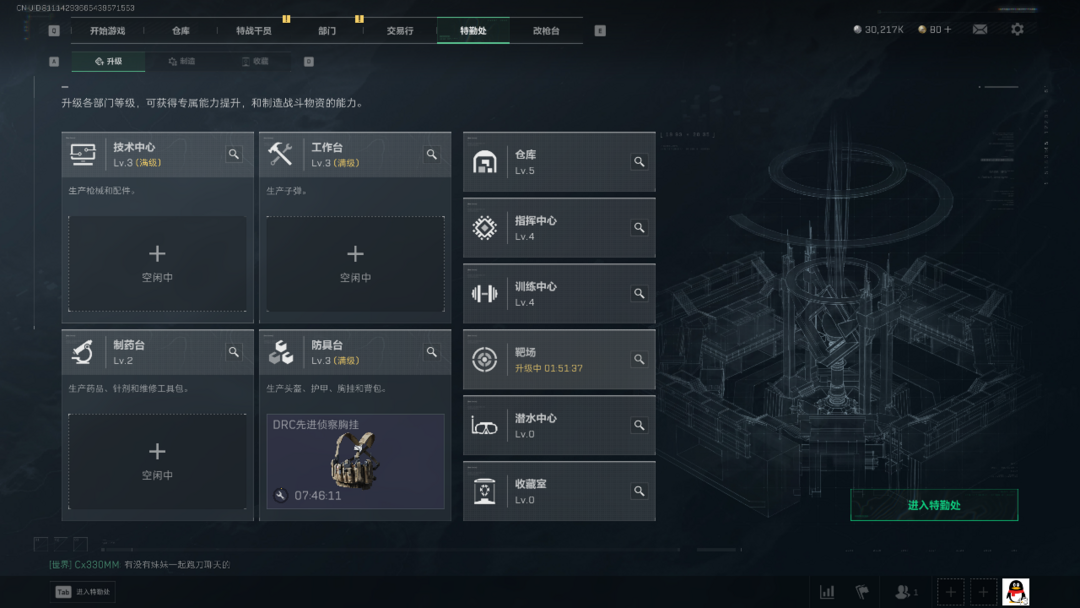Select the 制造 sub-tab

pos(182,61)
